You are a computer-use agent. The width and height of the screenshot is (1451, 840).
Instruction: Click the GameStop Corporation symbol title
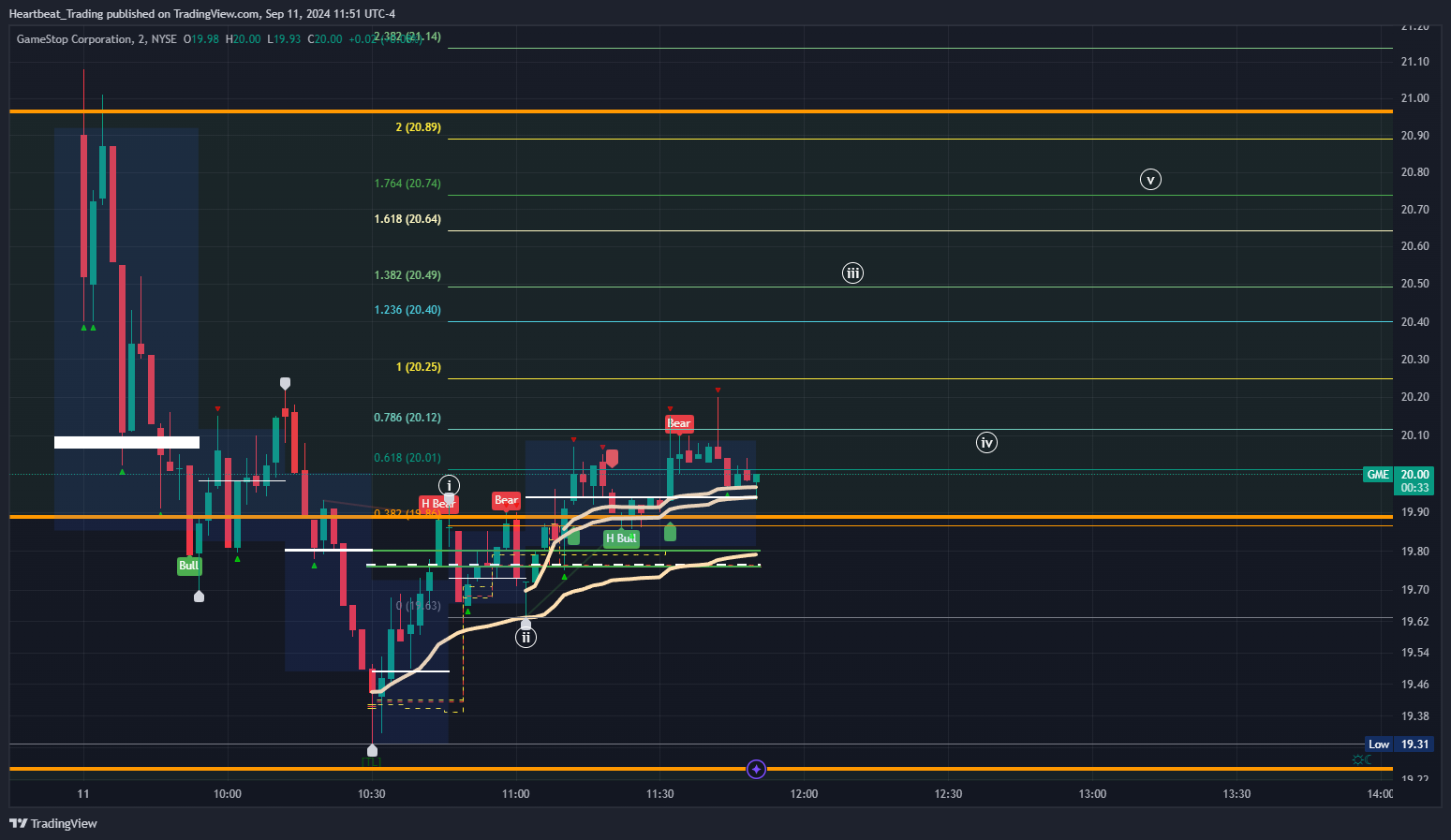pos(74,39)
